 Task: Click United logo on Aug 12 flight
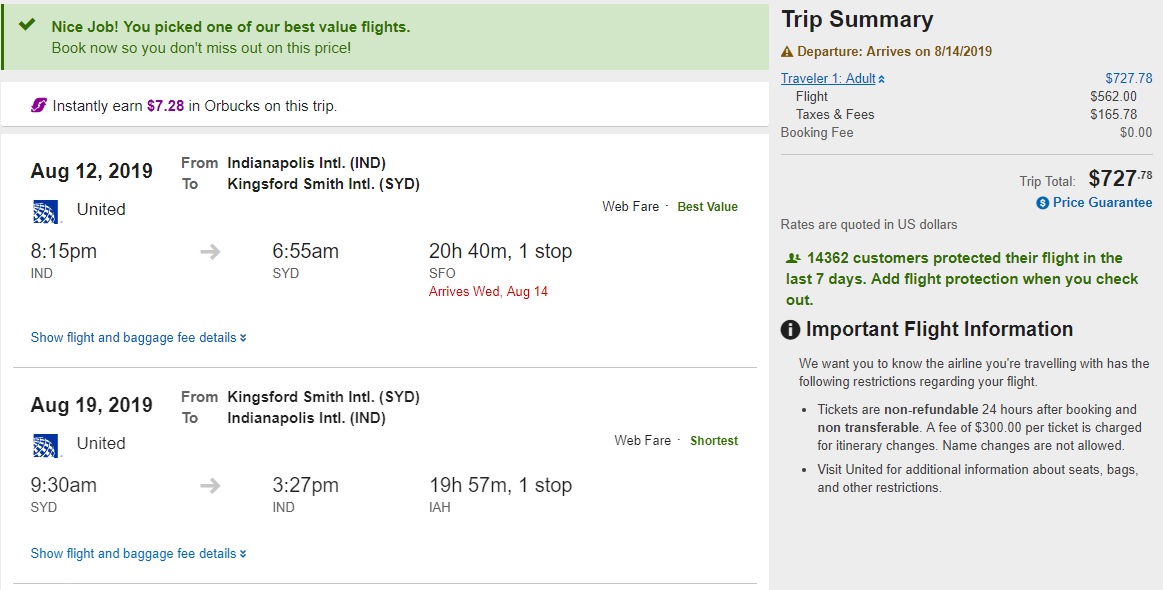(47, 210)
